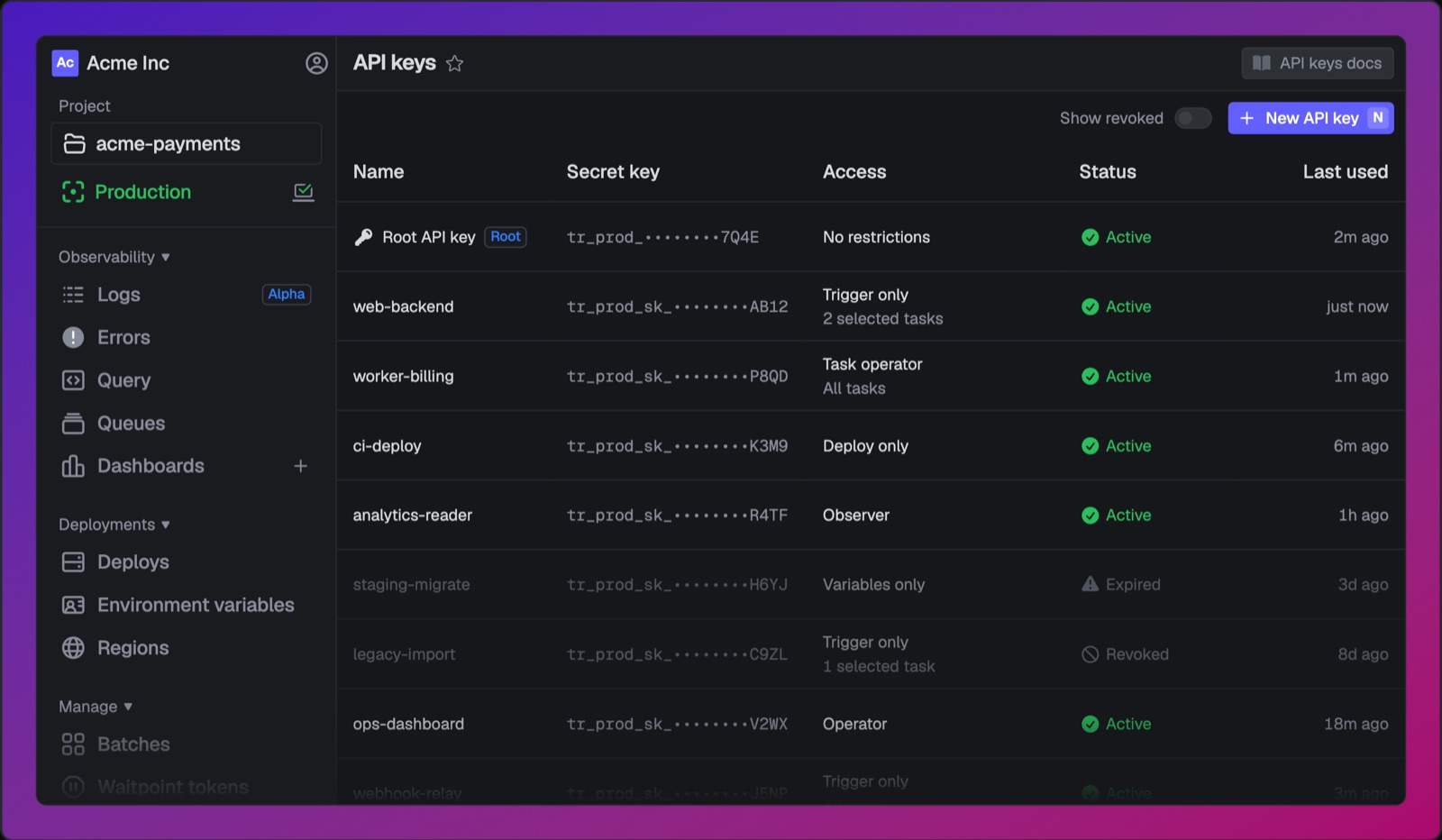Click the Alpha badge next to Logs

(287, 295)
